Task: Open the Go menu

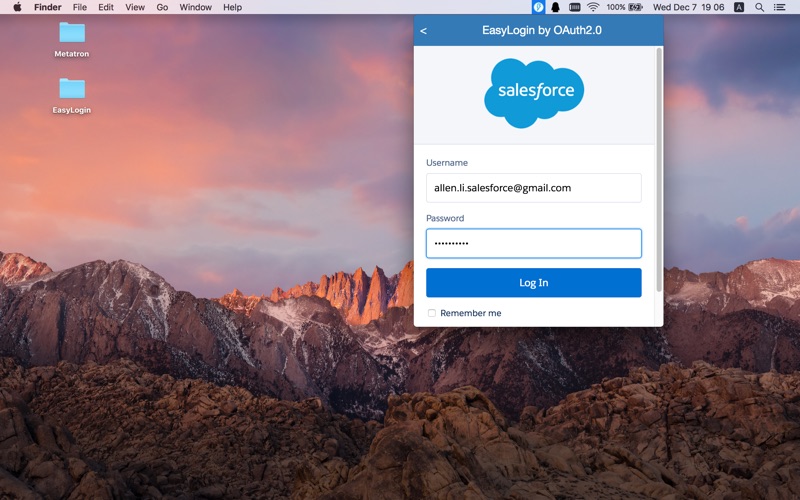Action: click(x=162, y=7)
